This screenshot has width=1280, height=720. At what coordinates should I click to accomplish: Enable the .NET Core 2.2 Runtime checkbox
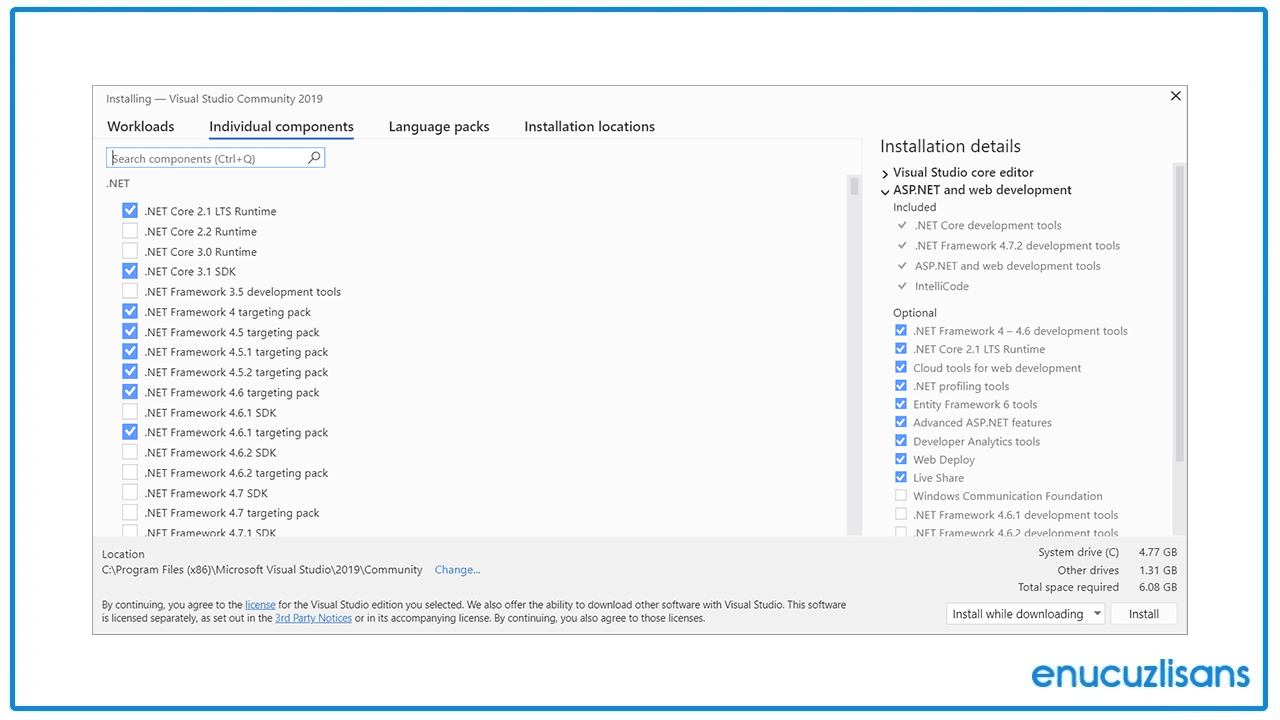point(130,231)
